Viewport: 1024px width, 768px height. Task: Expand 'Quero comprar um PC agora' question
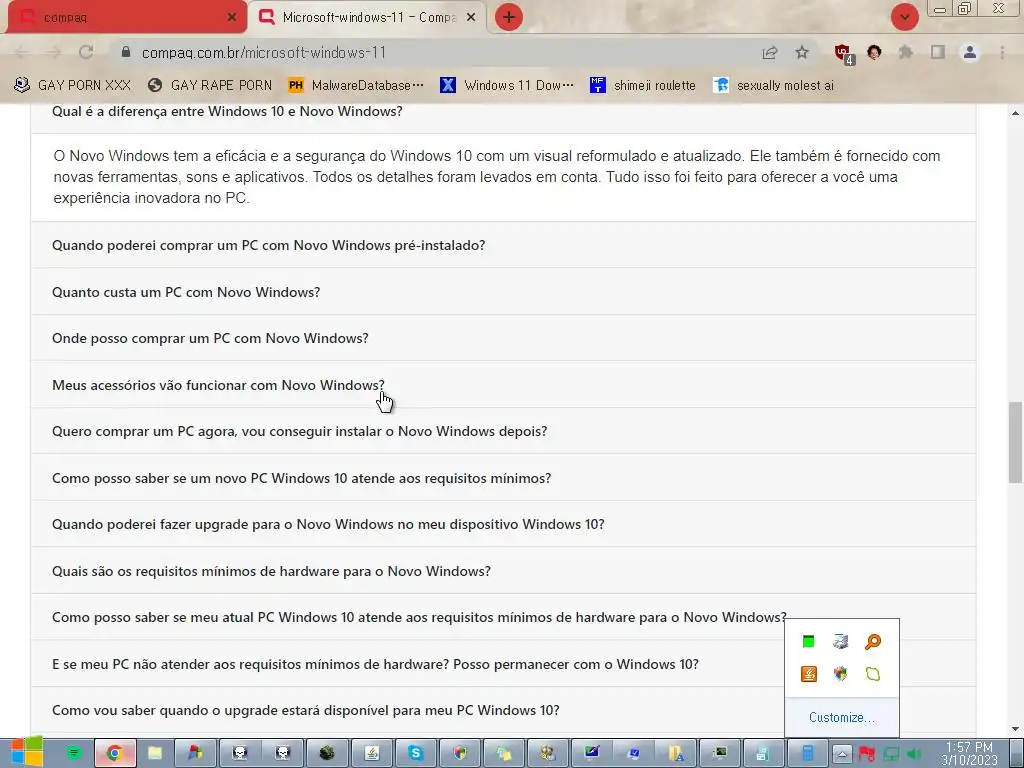504,431
